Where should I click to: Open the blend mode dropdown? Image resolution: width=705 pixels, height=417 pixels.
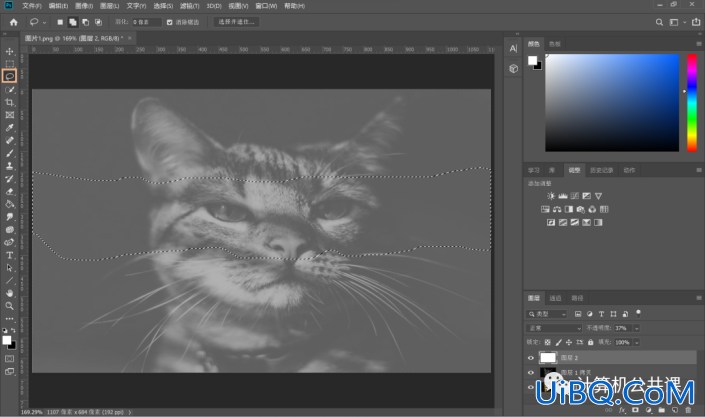pyautogui.click(x=554, y=328)
